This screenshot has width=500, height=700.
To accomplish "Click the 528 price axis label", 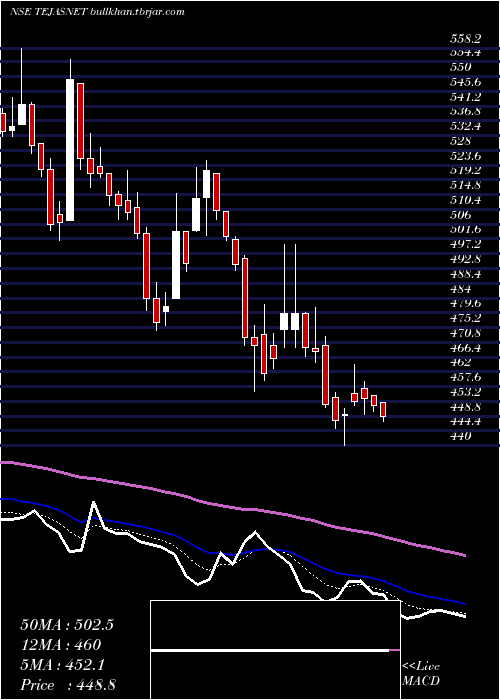I will [x=461, y=141].
